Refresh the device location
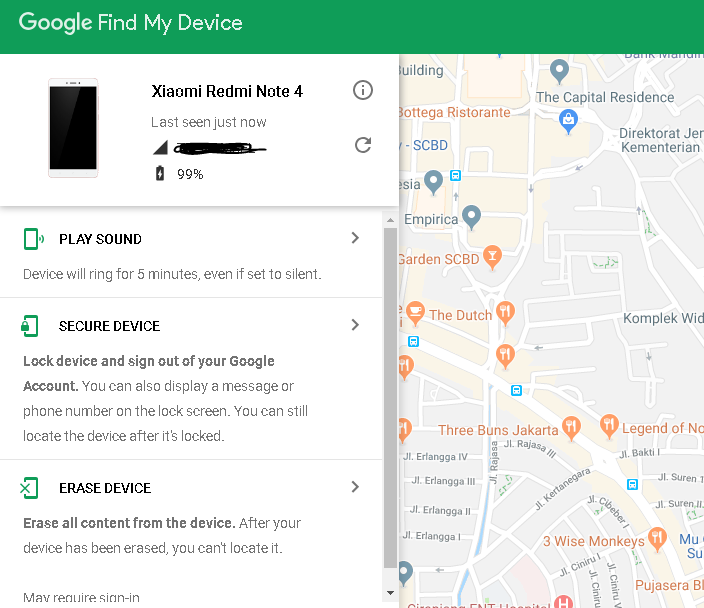This screenshot has height=608, width=704. (x=363, y=145)
